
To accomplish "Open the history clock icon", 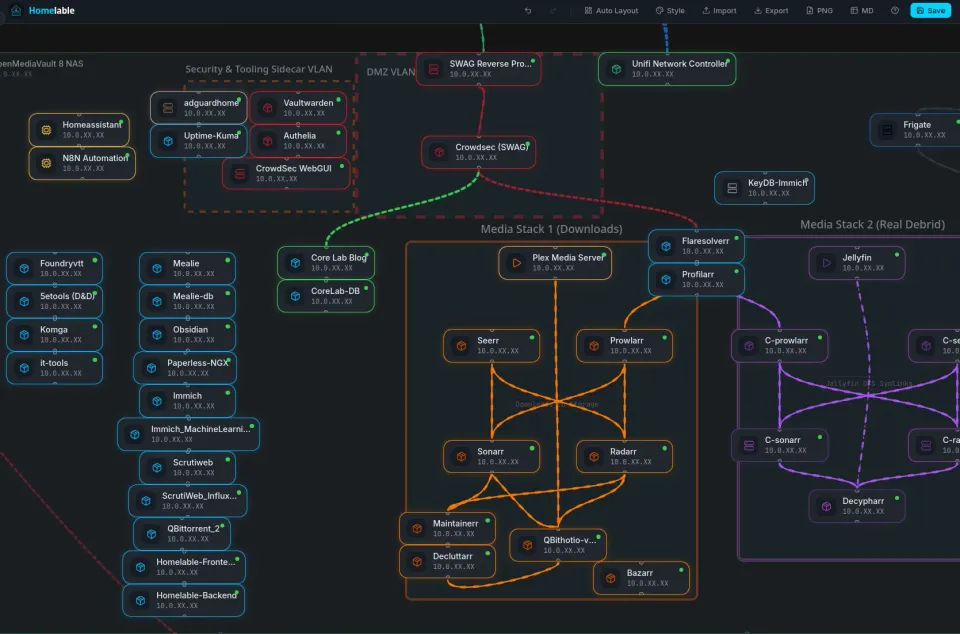I will pyautogui.click(x=895, y=10).
